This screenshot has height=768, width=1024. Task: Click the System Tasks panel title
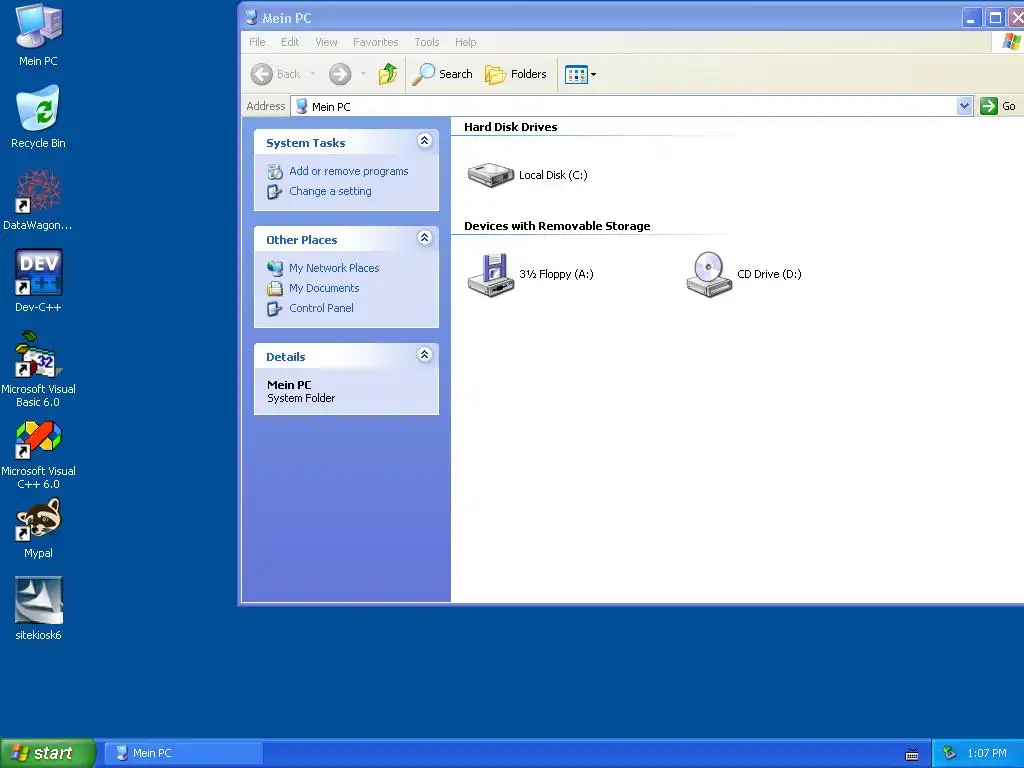pyautogui.click(x=306, y=143)
